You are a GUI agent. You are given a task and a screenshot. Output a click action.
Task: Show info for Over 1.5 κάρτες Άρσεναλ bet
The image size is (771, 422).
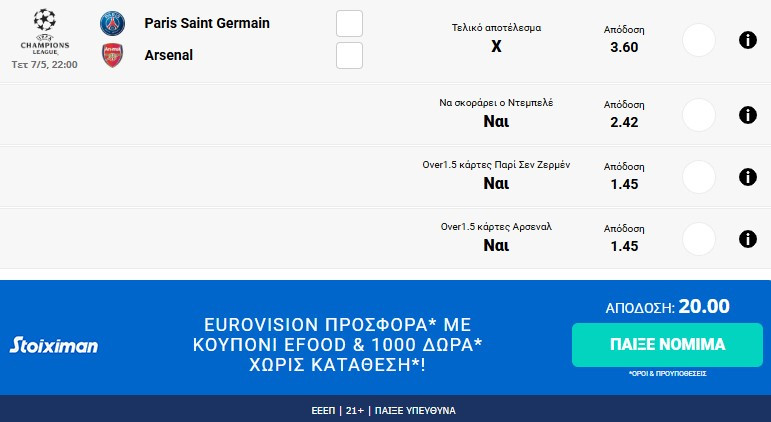(746, 239)
